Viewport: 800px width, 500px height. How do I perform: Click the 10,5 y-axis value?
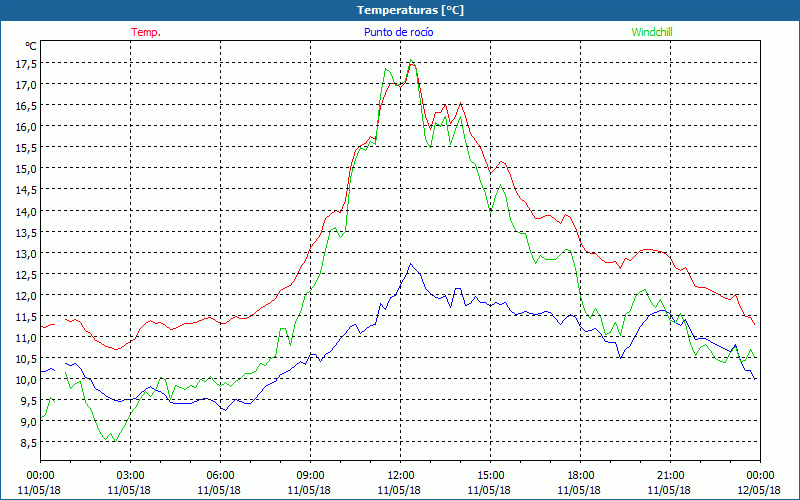click(x=27, y=359)
